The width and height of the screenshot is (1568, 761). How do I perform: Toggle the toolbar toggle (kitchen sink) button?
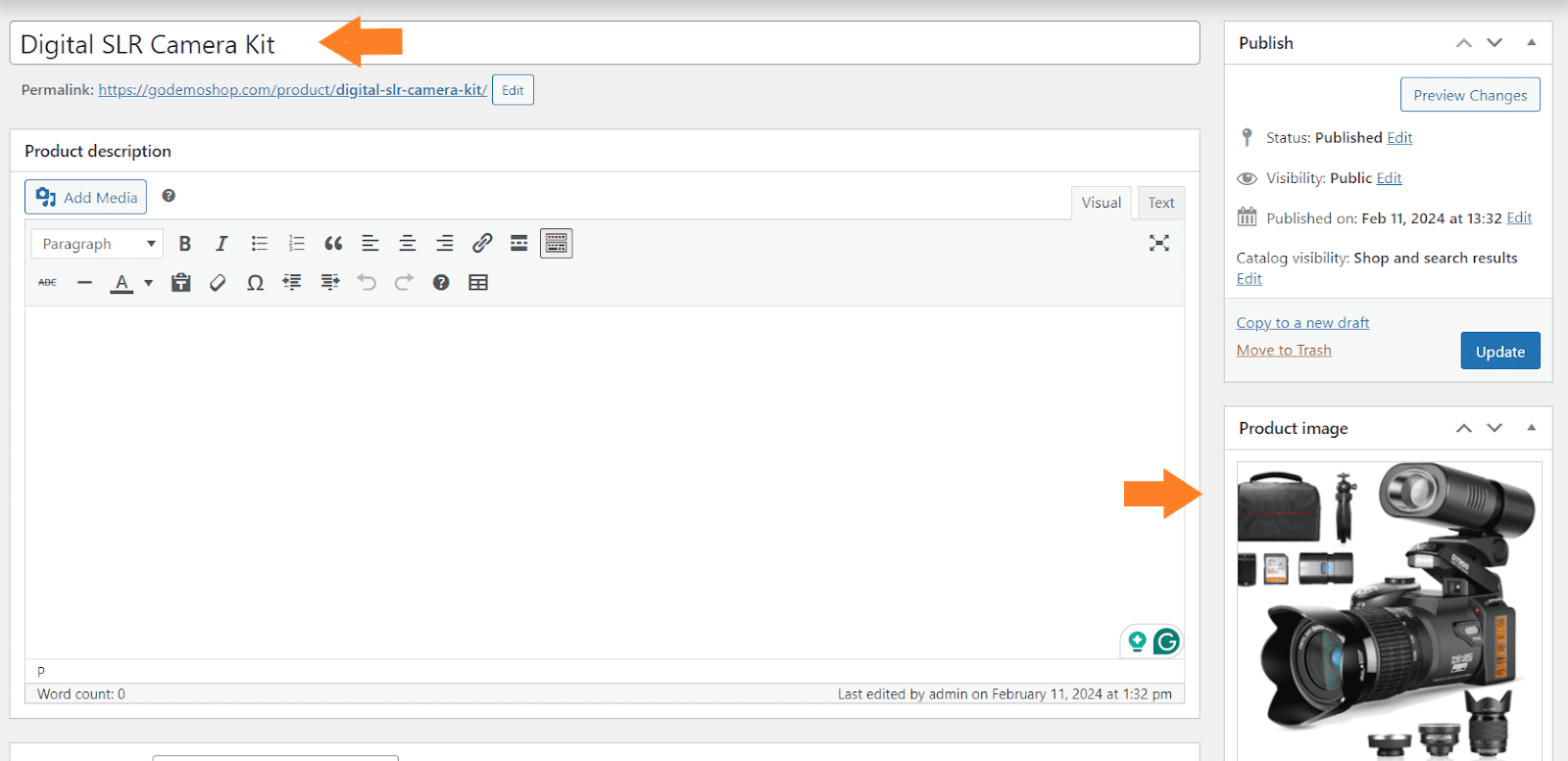click(x=557, y=243)
